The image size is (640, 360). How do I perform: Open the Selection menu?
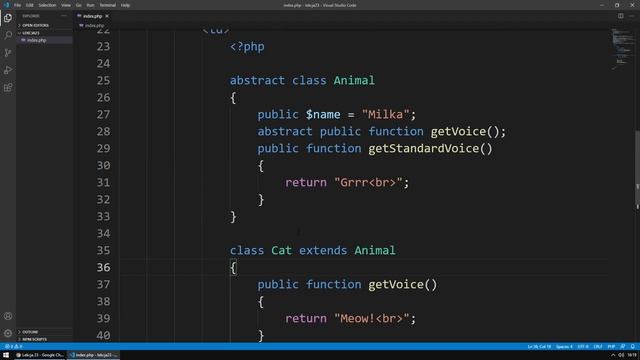(47, 5)
